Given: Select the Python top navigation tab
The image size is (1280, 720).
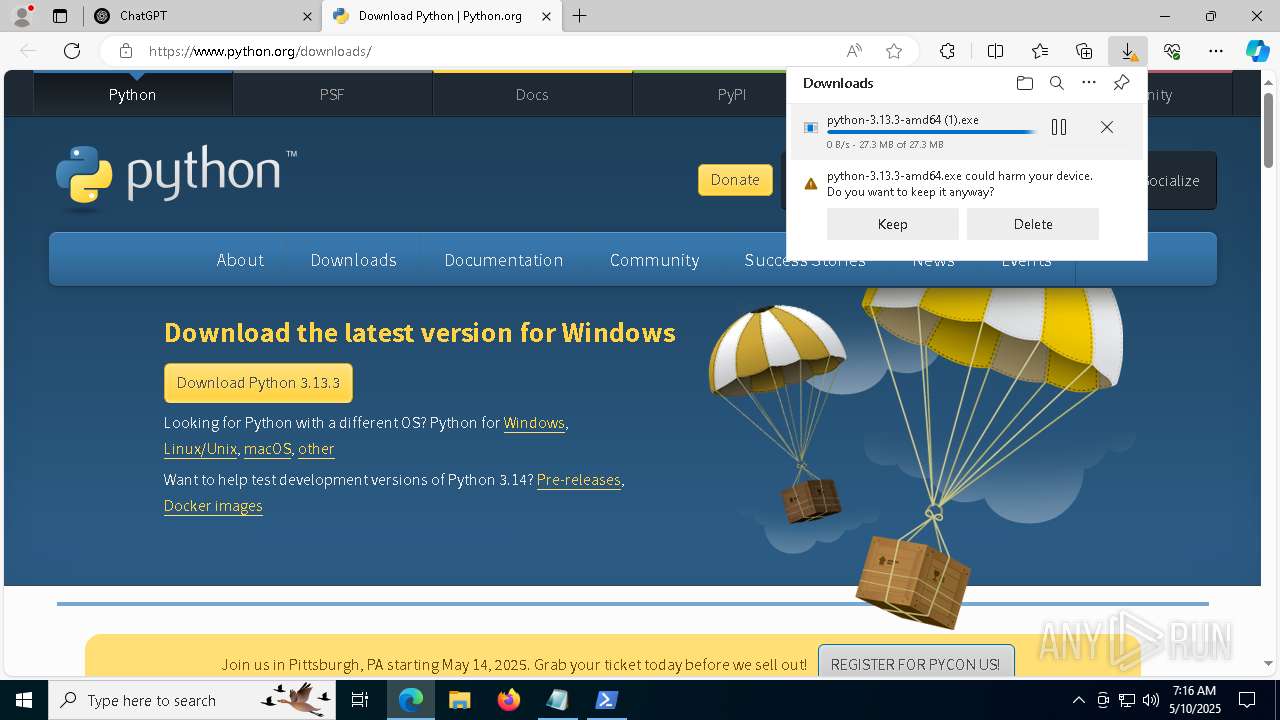Looking at the screenshot, I should 133,94.
